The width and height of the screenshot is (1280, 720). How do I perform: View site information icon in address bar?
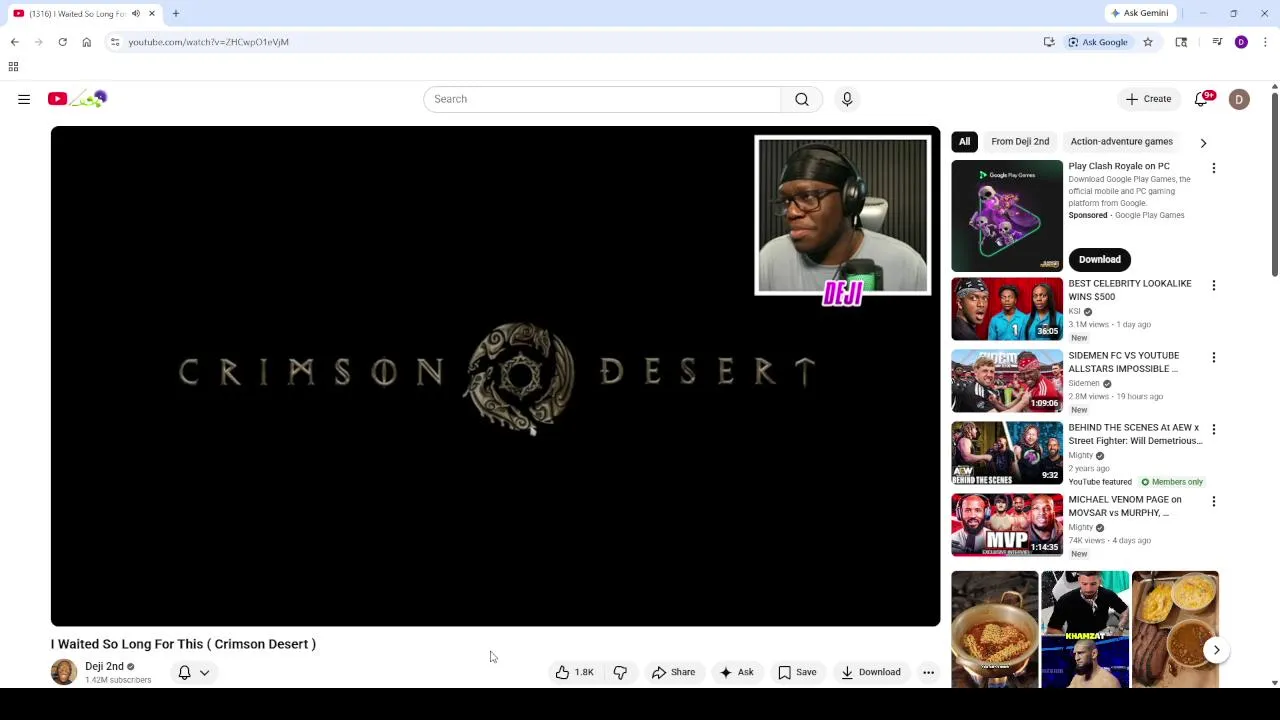115,42
